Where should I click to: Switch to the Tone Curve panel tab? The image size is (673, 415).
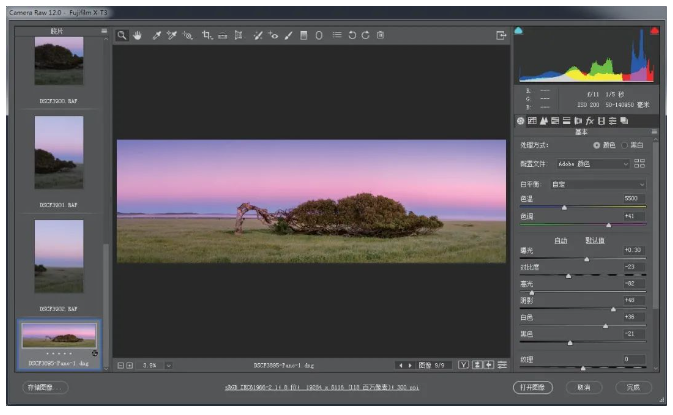pos(534,120)
